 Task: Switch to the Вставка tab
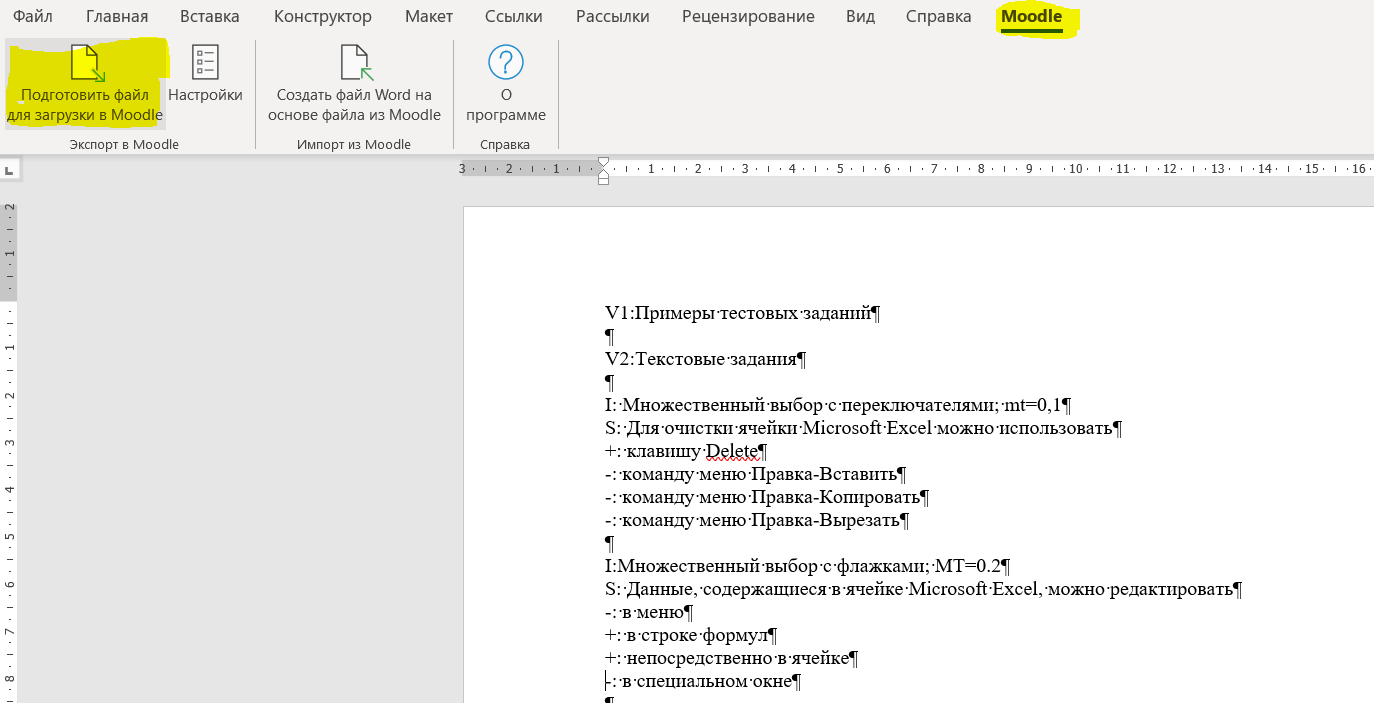[210, 17]
